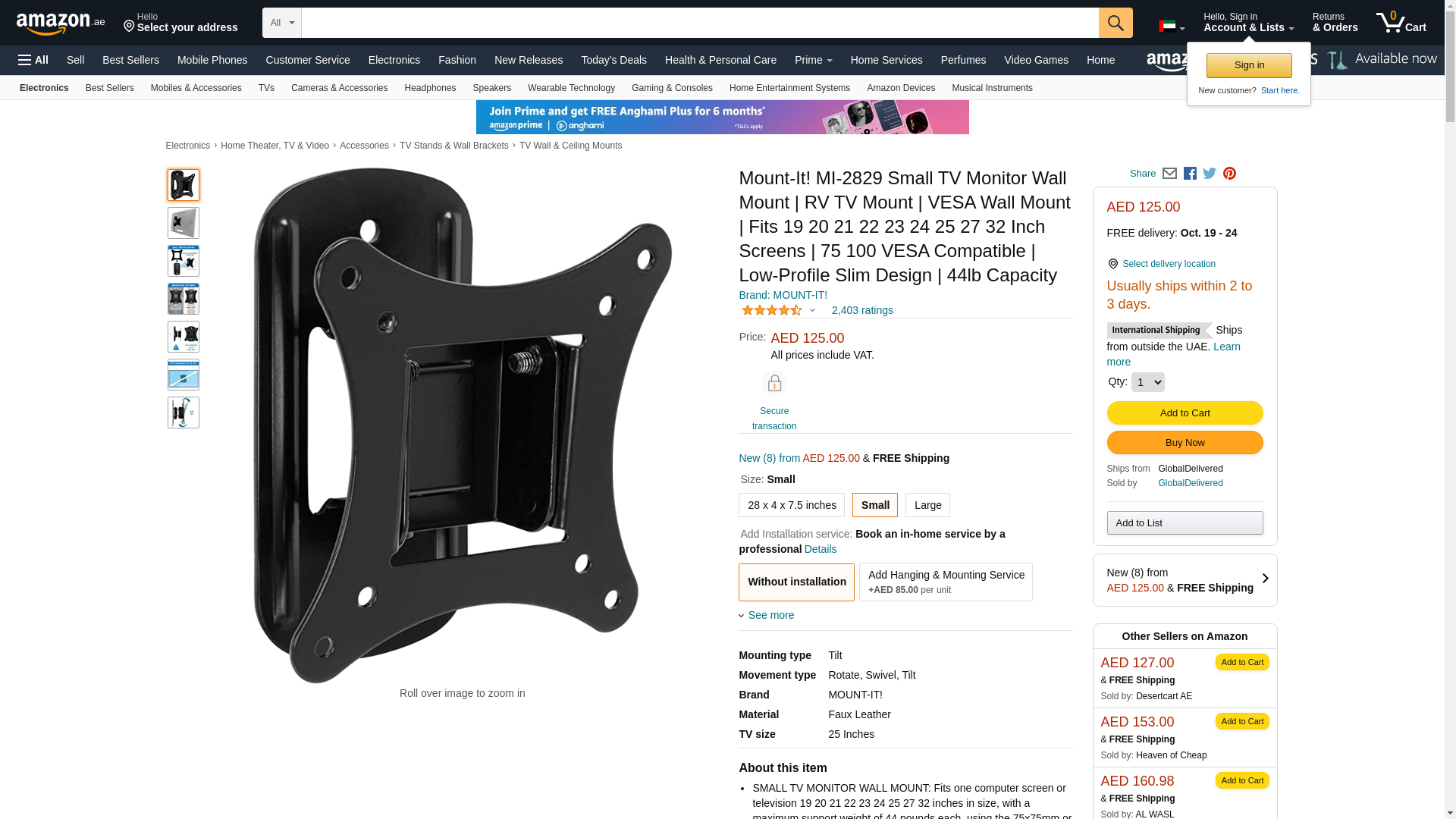Click the Buy Now button
1456x819 pixels.
[1185, 443]
